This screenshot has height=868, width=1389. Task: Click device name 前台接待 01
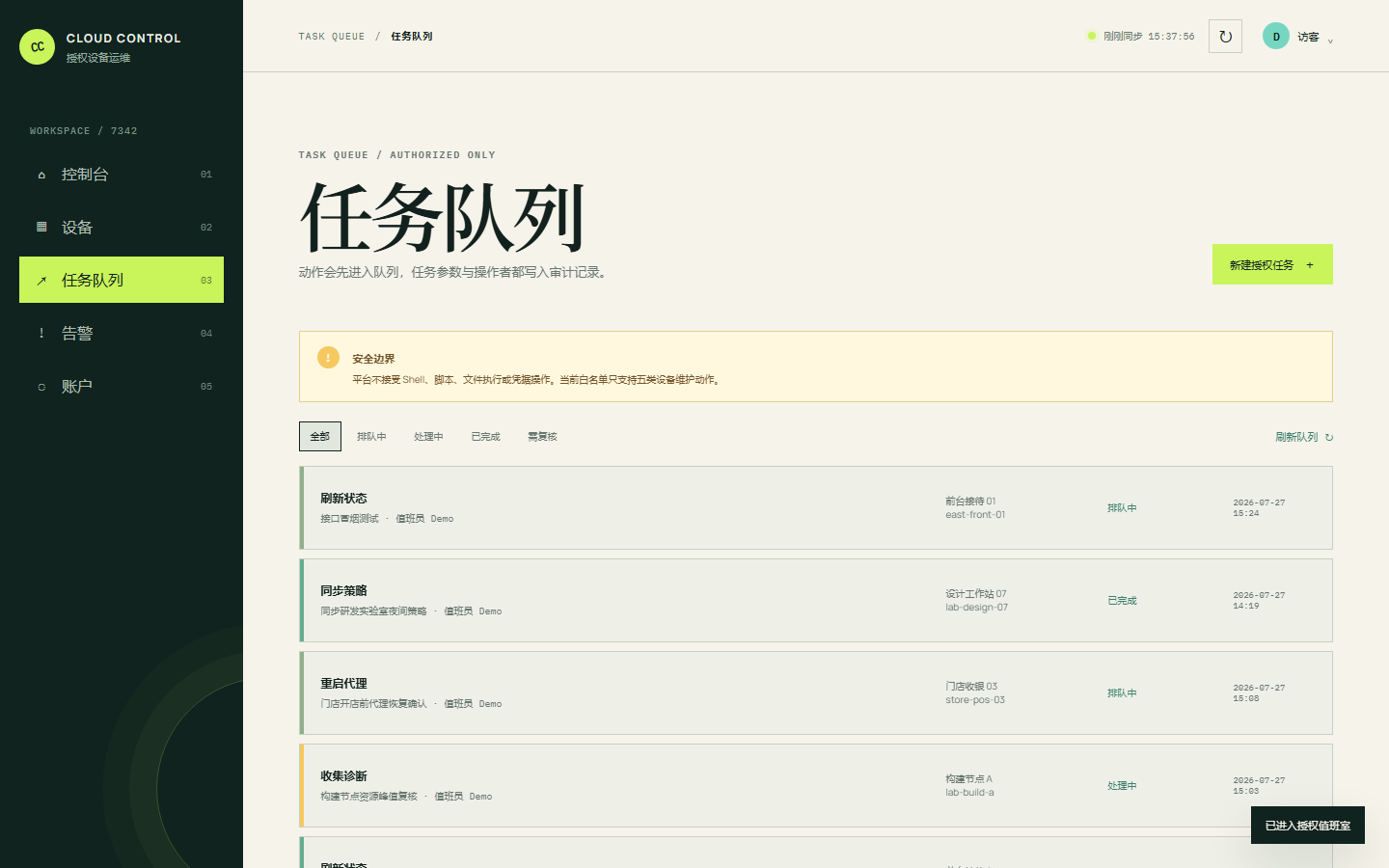[x=970, y=501]
